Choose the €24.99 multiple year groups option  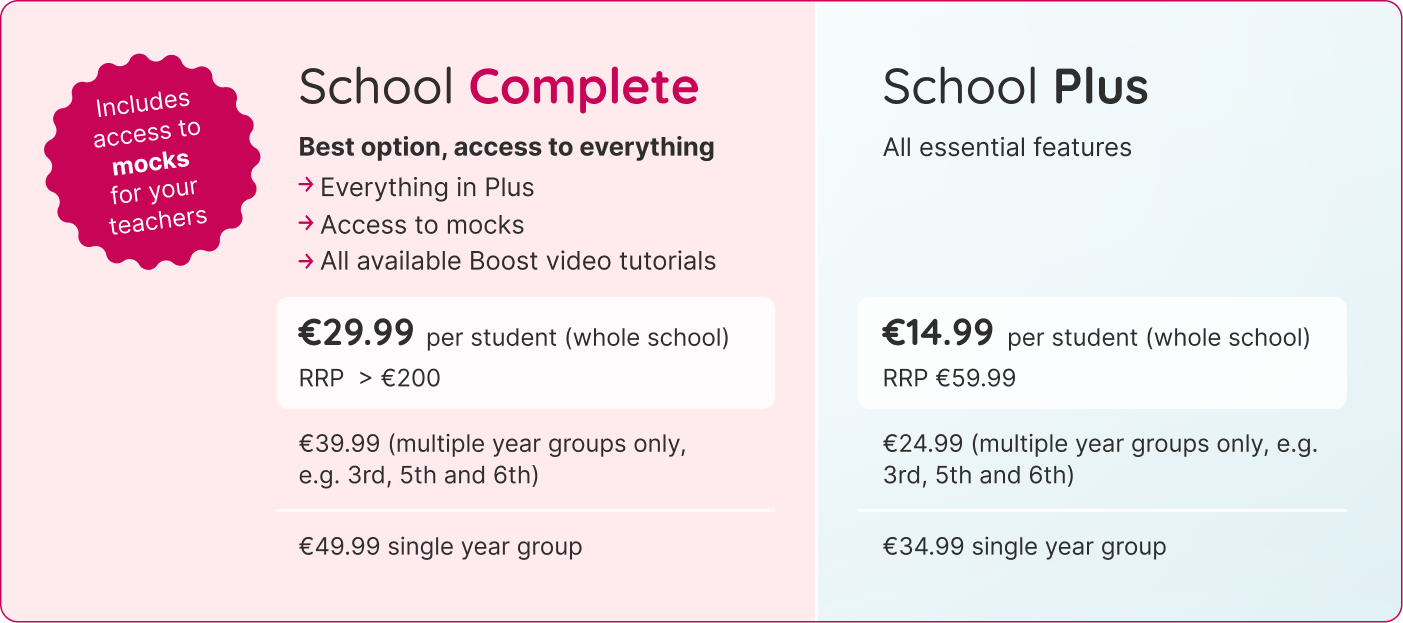click(1100, 458)
